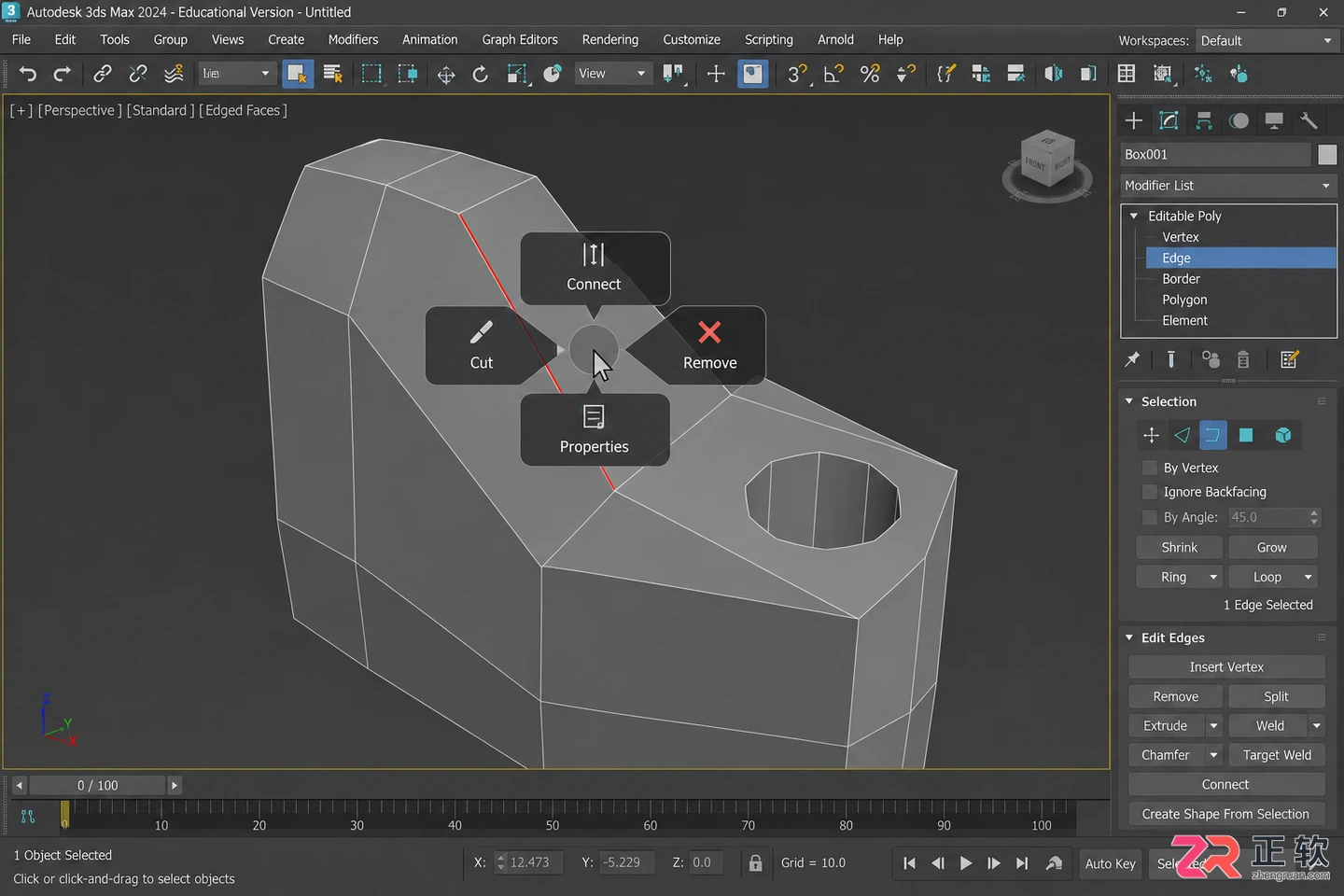Toggle the Percent Snap icon
Viewport: 1344px width, 896px height.
pos(870,74)
